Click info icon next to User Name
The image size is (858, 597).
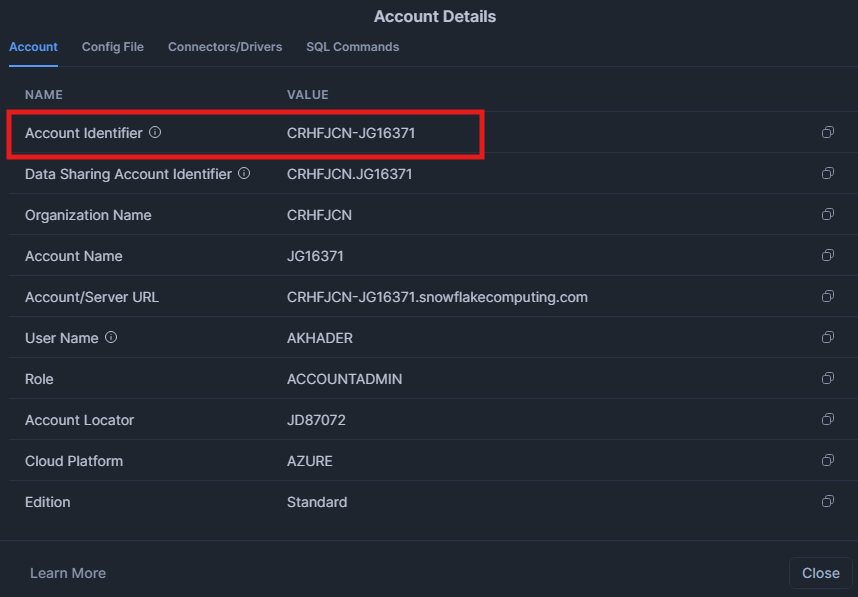pyautogui.click(x=111, y=337)
